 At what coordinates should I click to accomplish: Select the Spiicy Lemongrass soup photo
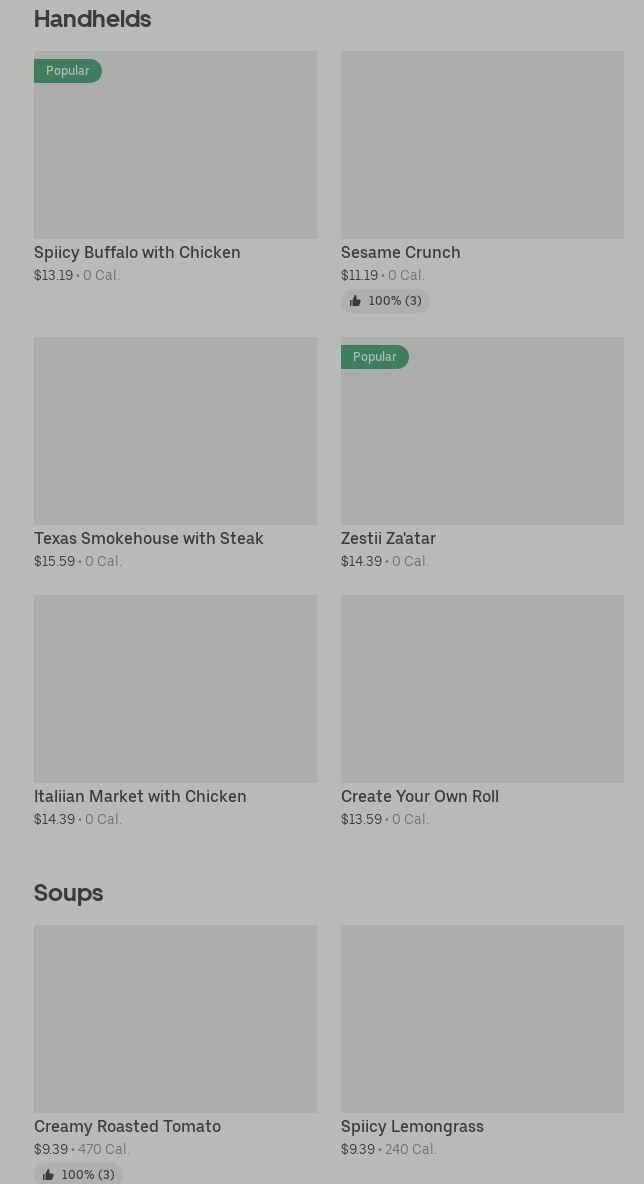click(x=482, y=1019)
